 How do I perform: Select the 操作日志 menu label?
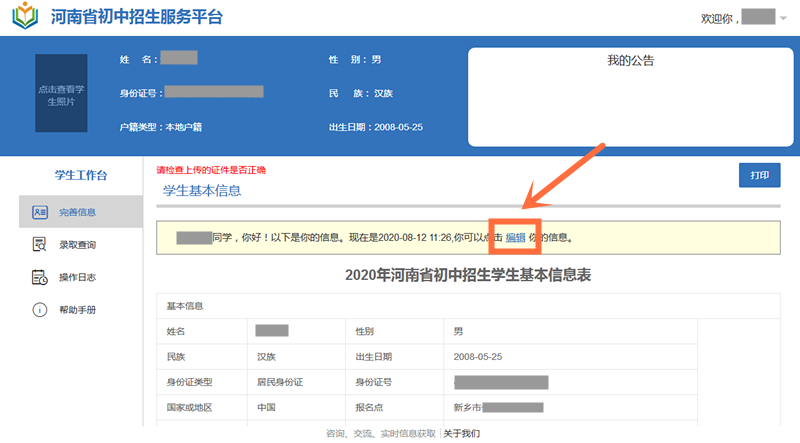click(78, 277)
